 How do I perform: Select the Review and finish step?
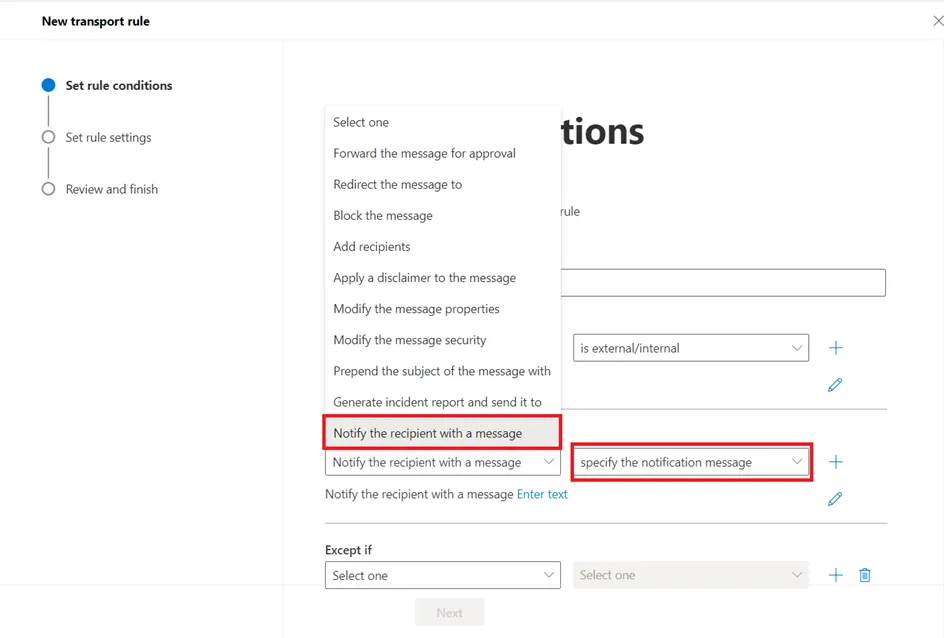tap(111, 190)
